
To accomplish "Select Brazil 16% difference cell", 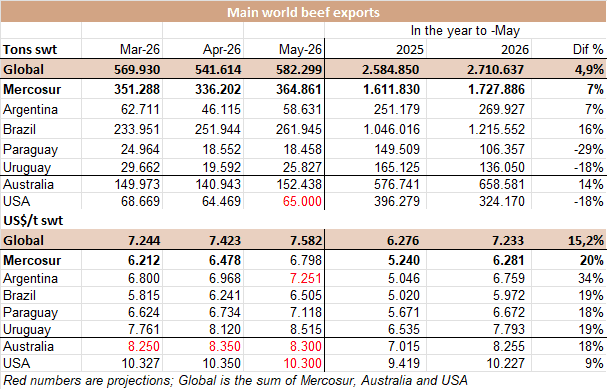I will (591, 129).
